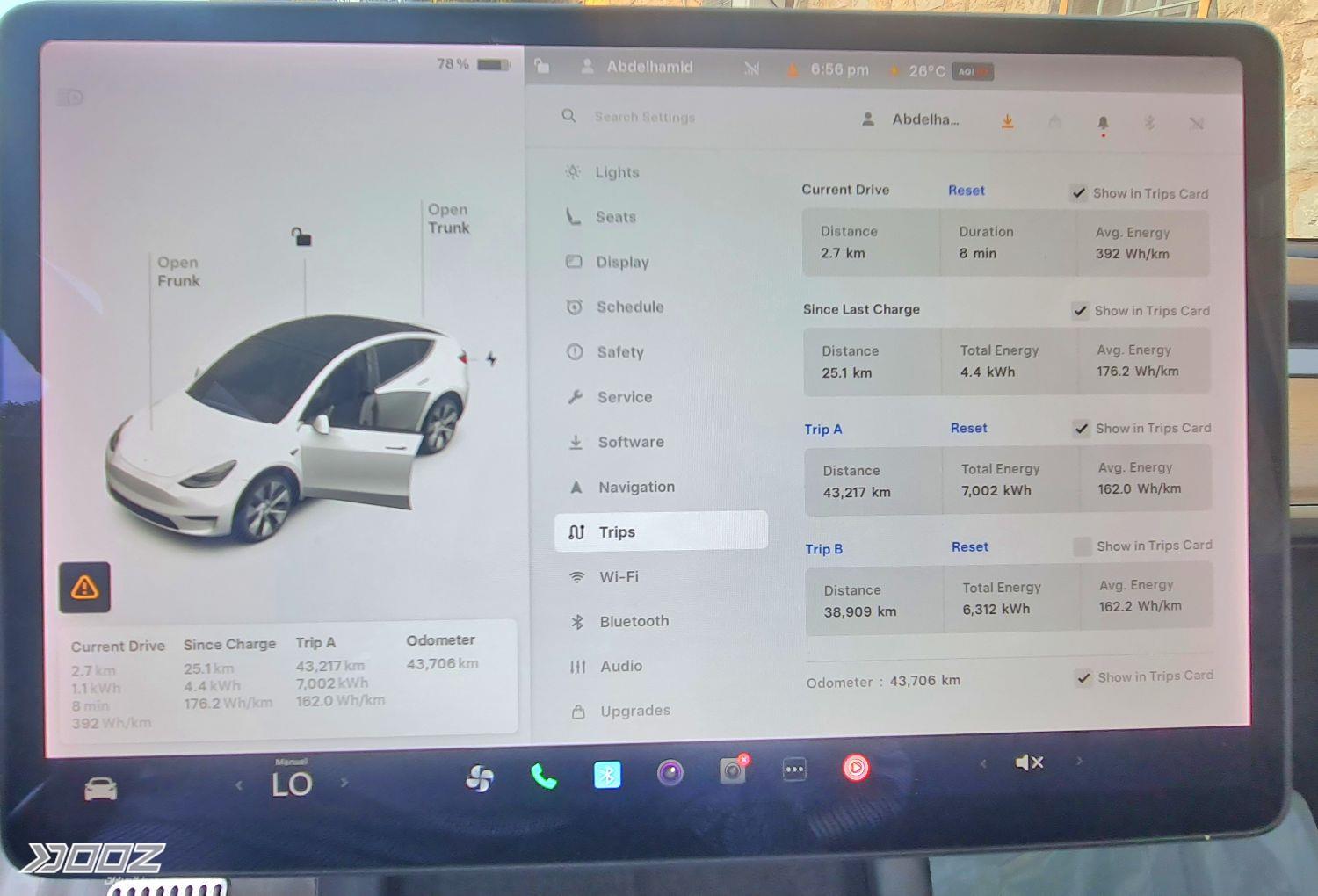Unmute the speaker volume icon

[1029, 762]
